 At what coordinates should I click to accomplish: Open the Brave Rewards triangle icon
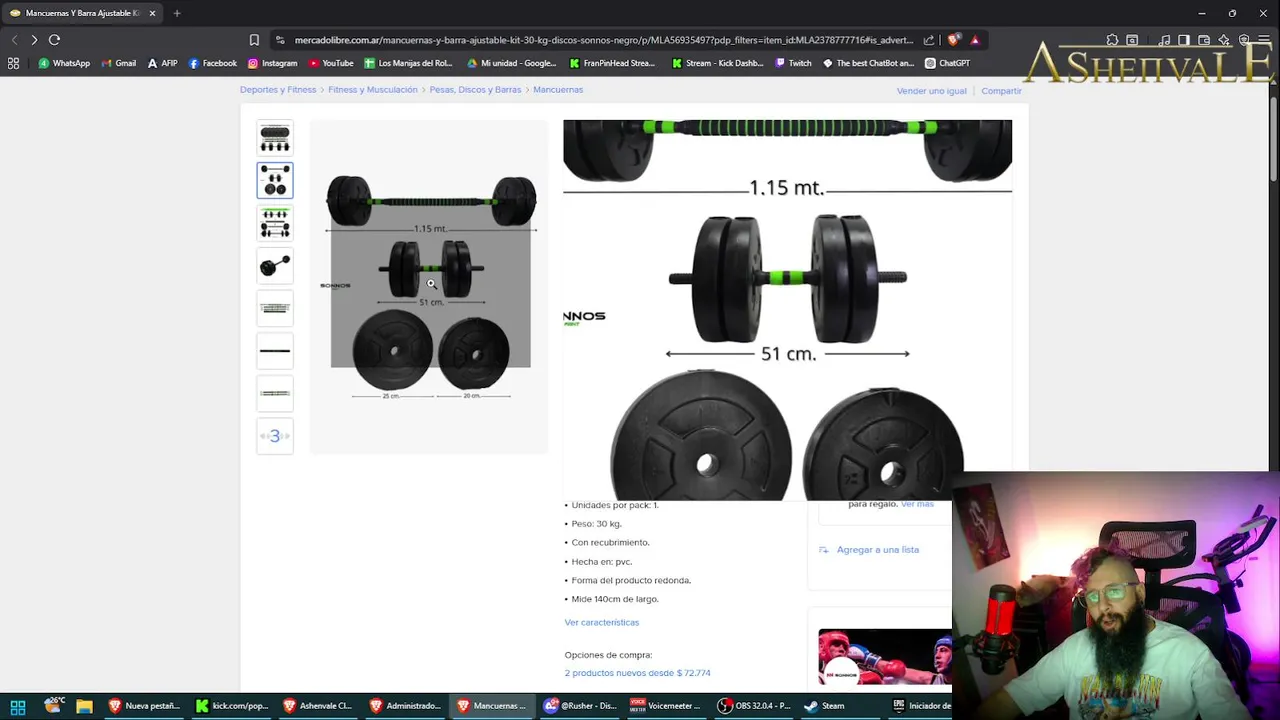pos(975,40)
